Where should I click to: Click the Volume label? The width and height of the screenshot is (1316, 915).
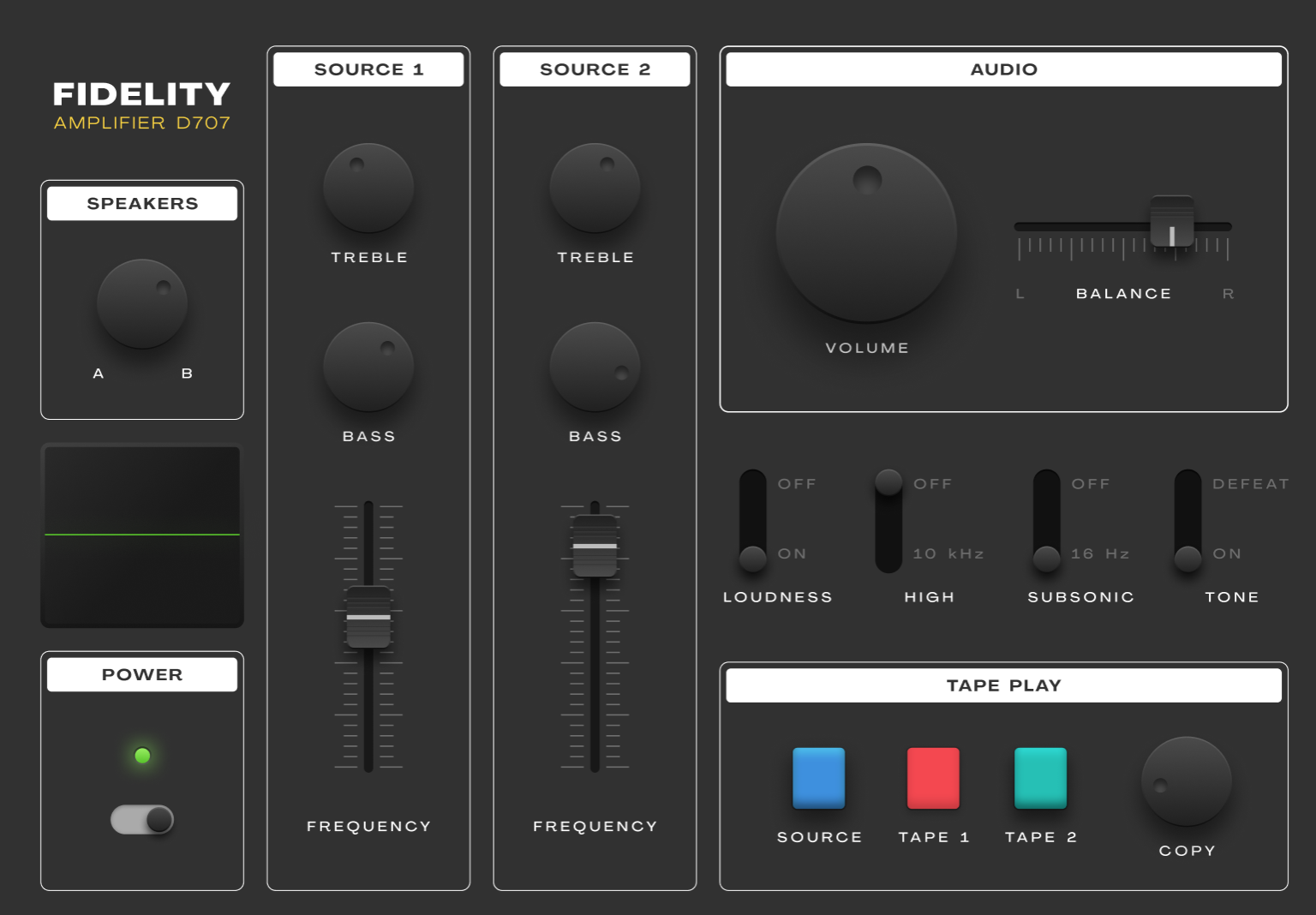tap(867, 348)
